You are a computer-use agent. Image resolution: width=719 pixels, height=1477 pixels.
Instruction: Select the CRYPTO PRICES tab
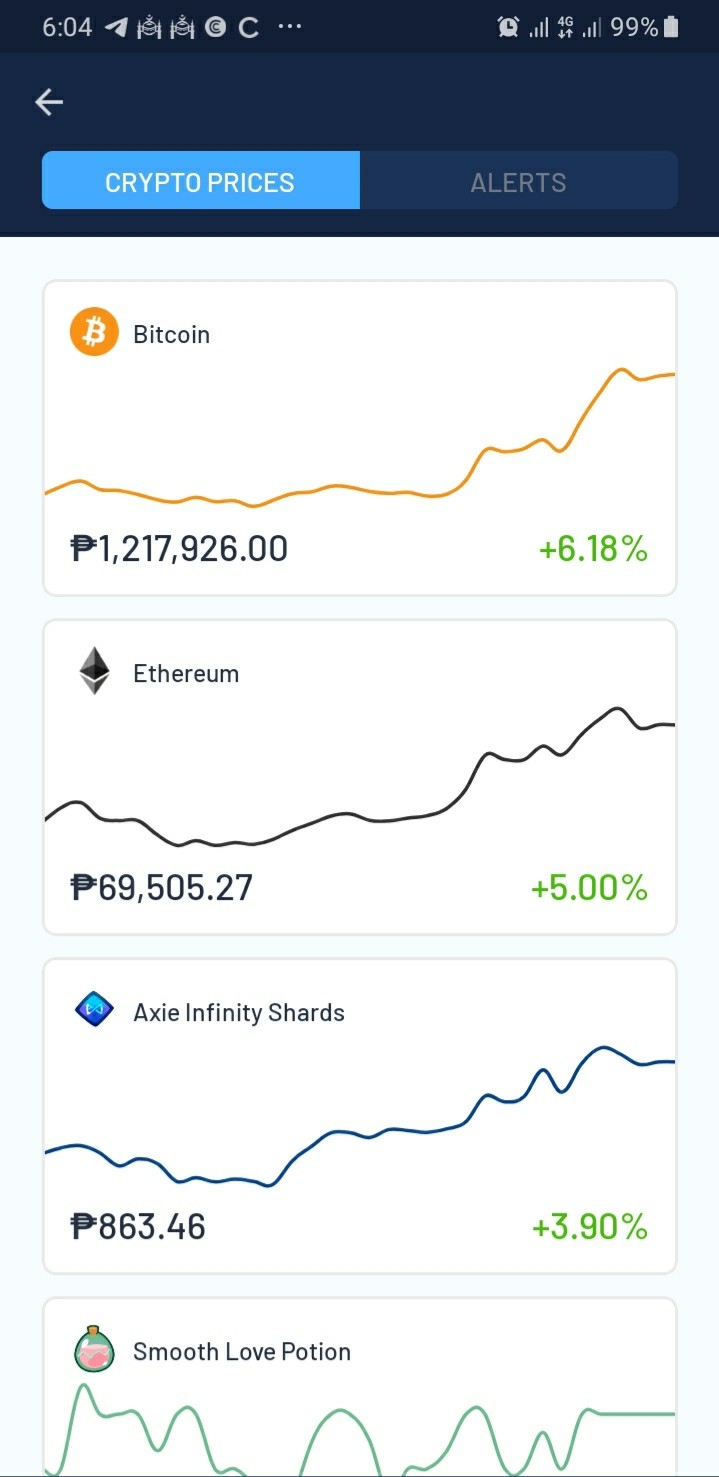200,181
